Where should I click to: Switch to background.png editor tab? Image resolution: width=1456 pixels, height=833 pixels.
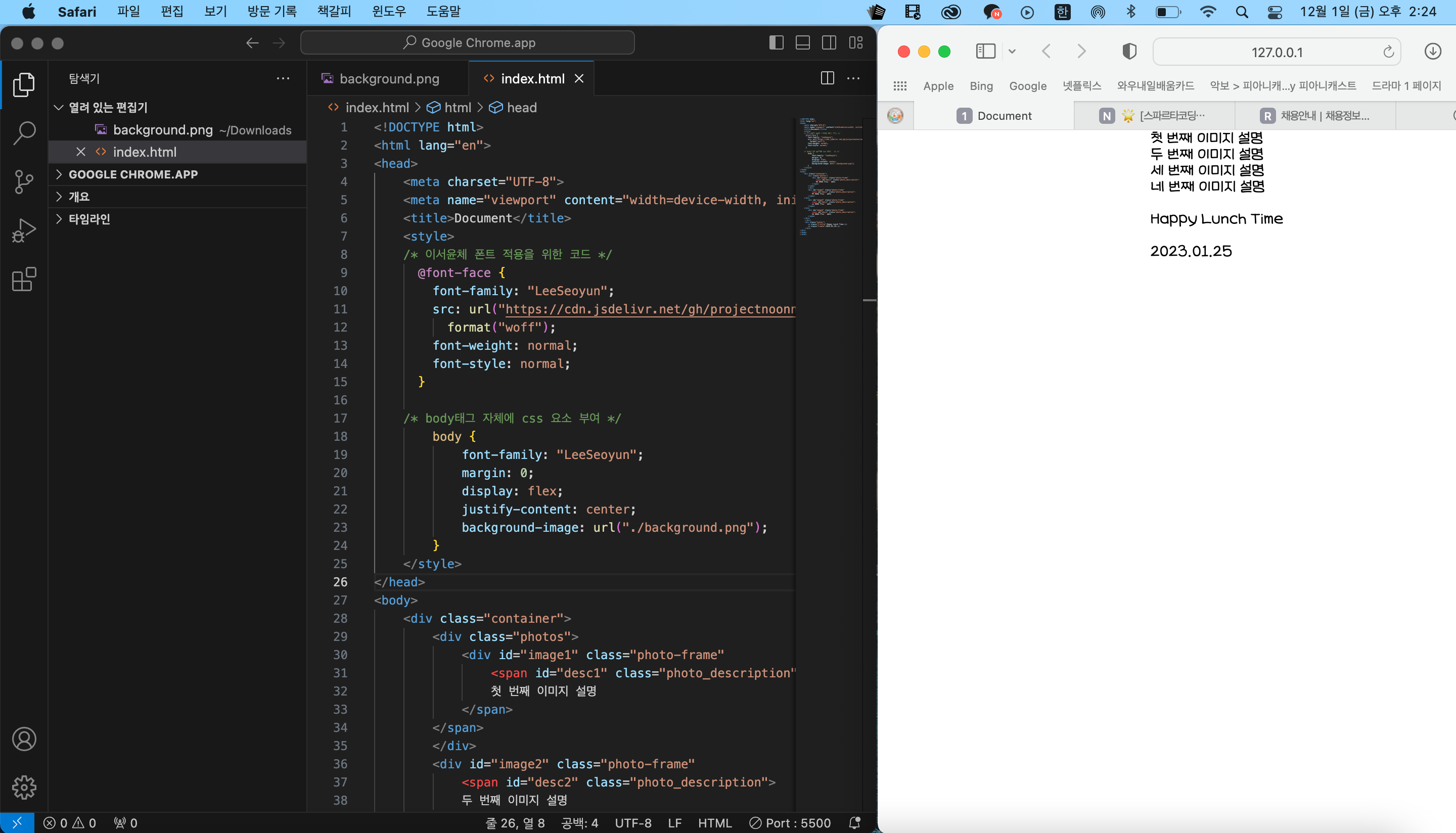pyautogui.click(x=388, y=78)
